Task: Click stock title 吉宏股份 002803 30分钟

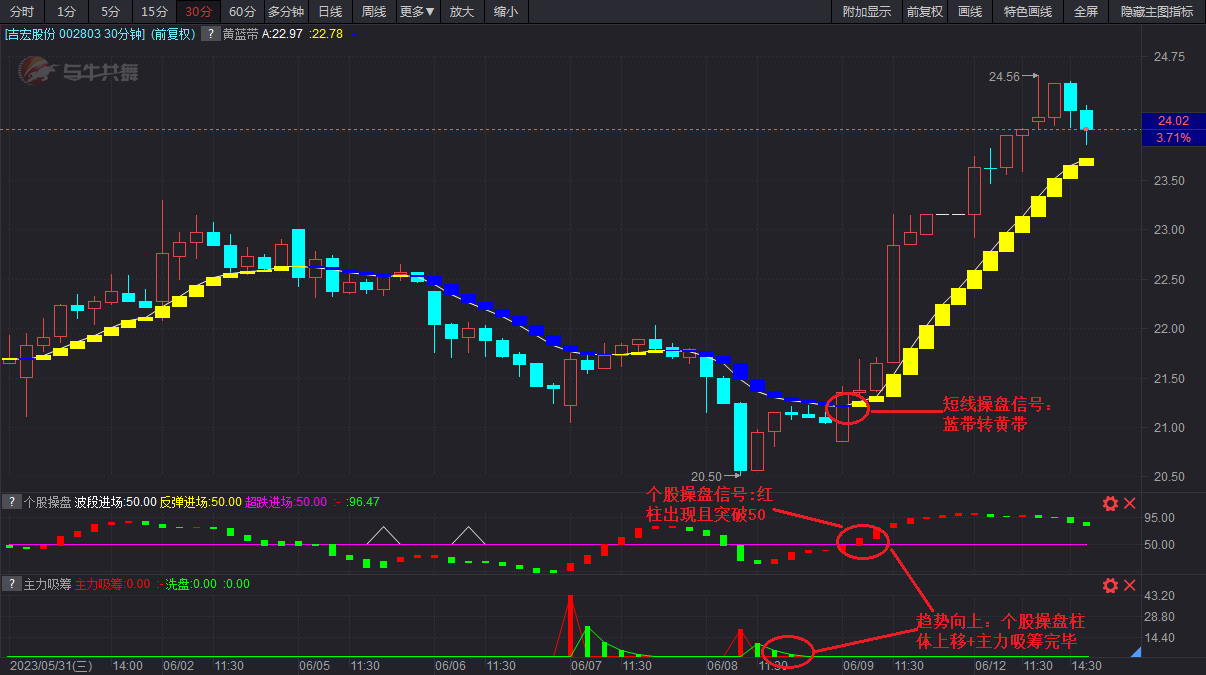Action: pyautogui.click(x=76, y=33)
